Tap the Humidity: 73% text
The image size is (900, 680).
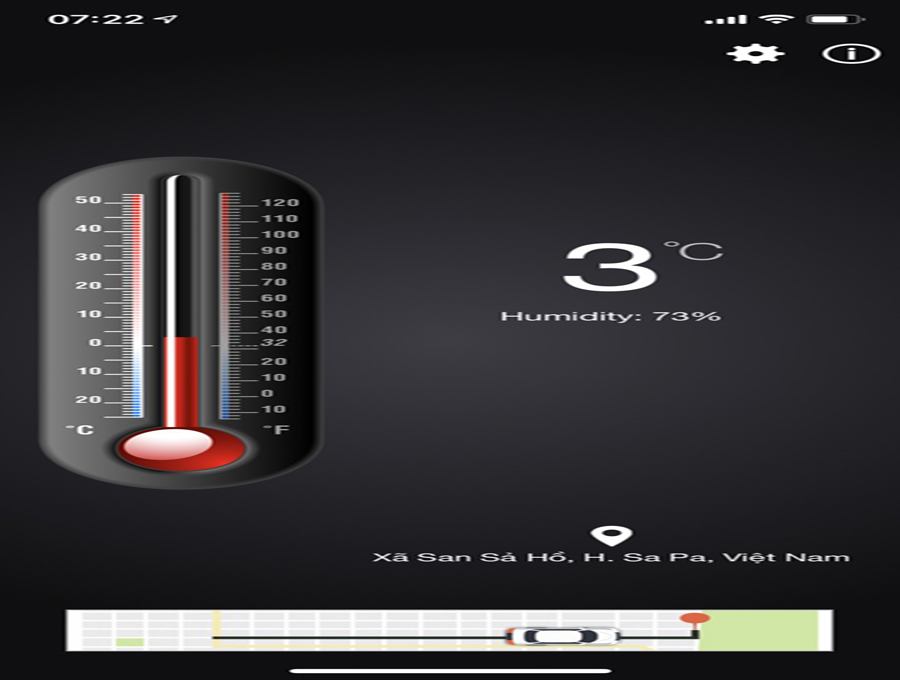610,316
